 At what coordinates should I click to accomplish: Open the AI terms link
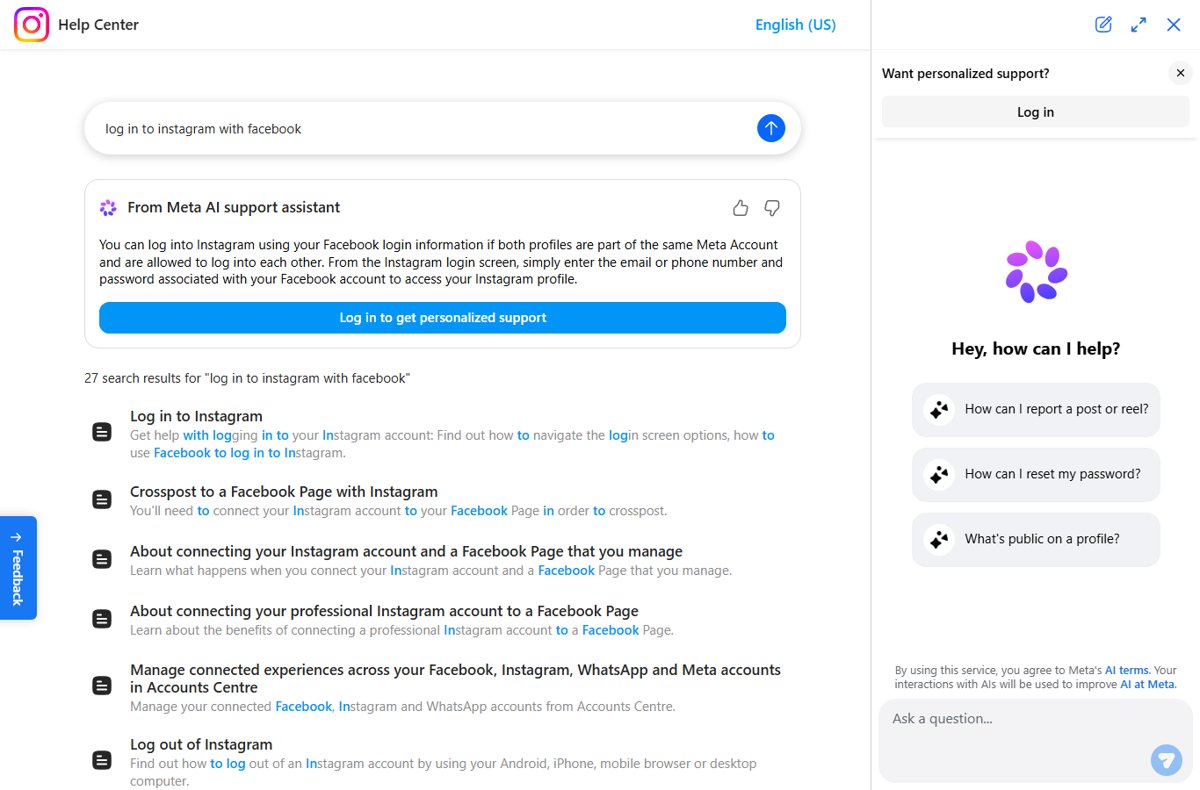point(1126,670)
